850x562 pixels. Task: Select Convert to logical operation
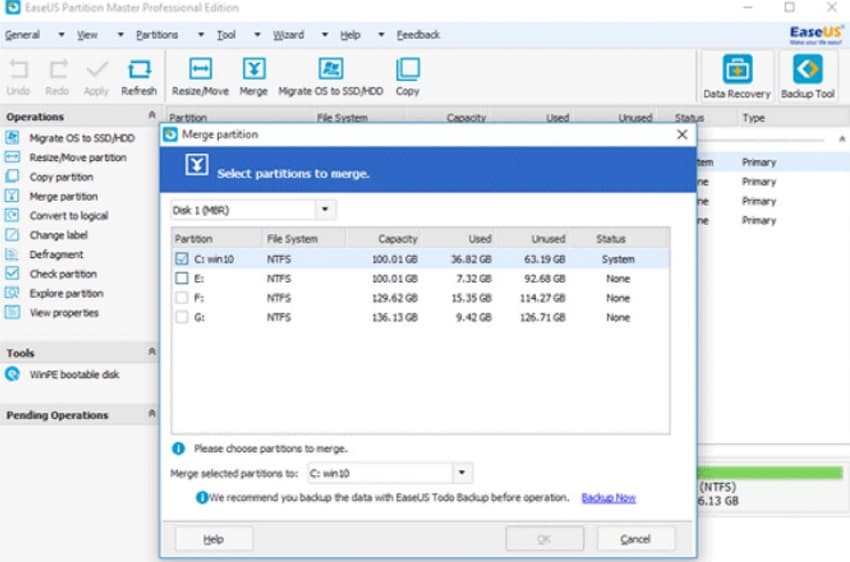coord(69,216)
